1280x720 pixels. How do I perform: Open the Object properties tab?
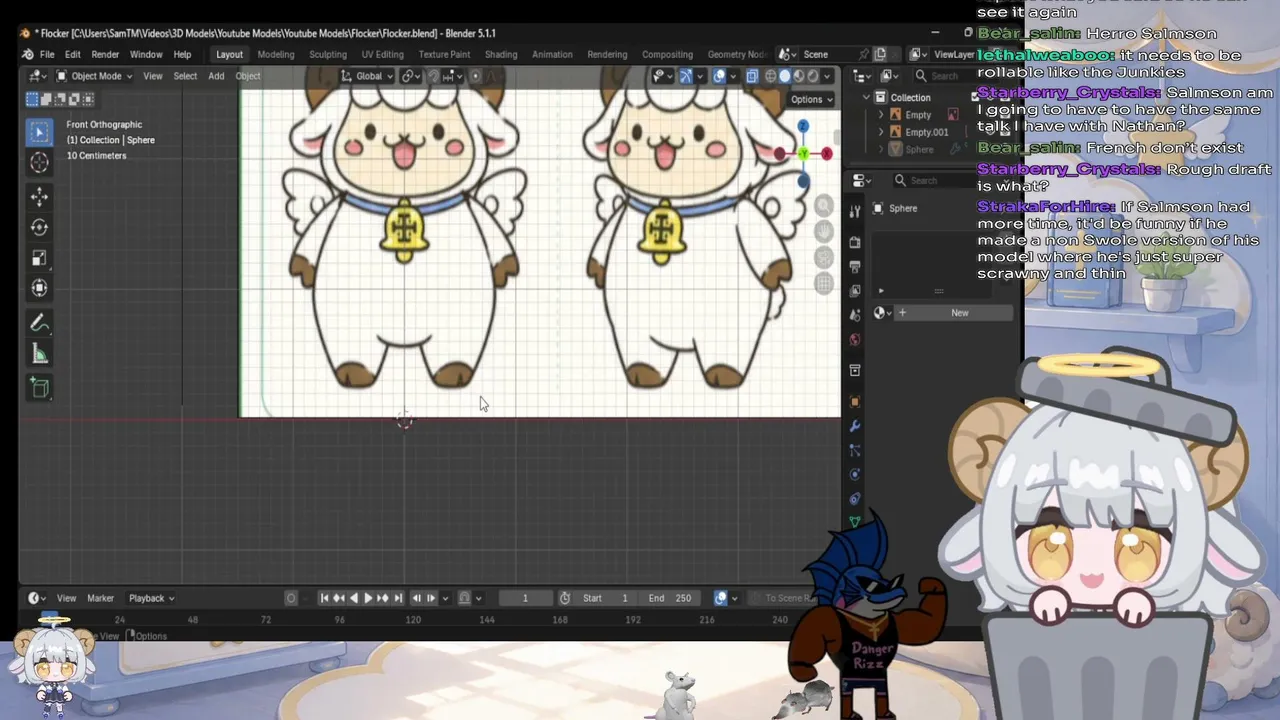(x=855, y=402)
